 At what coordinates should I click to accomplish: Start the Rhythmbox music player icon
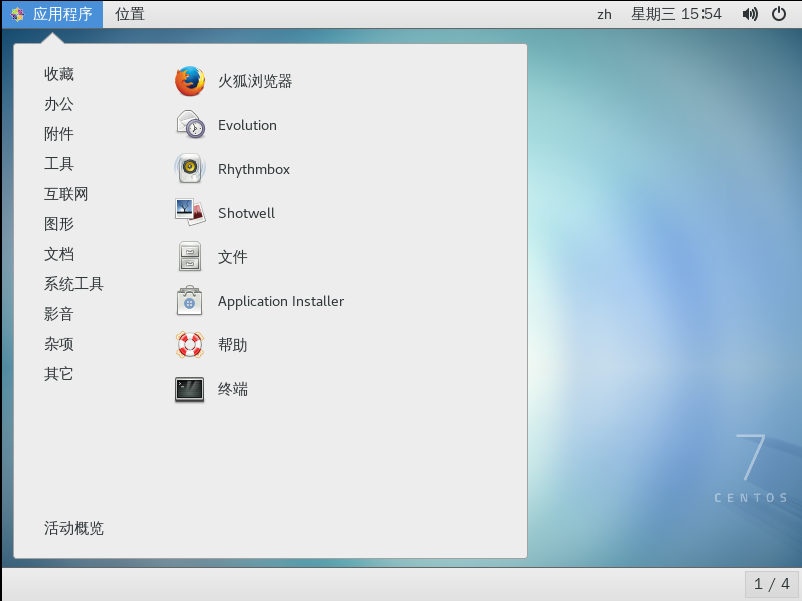[190, 169]
